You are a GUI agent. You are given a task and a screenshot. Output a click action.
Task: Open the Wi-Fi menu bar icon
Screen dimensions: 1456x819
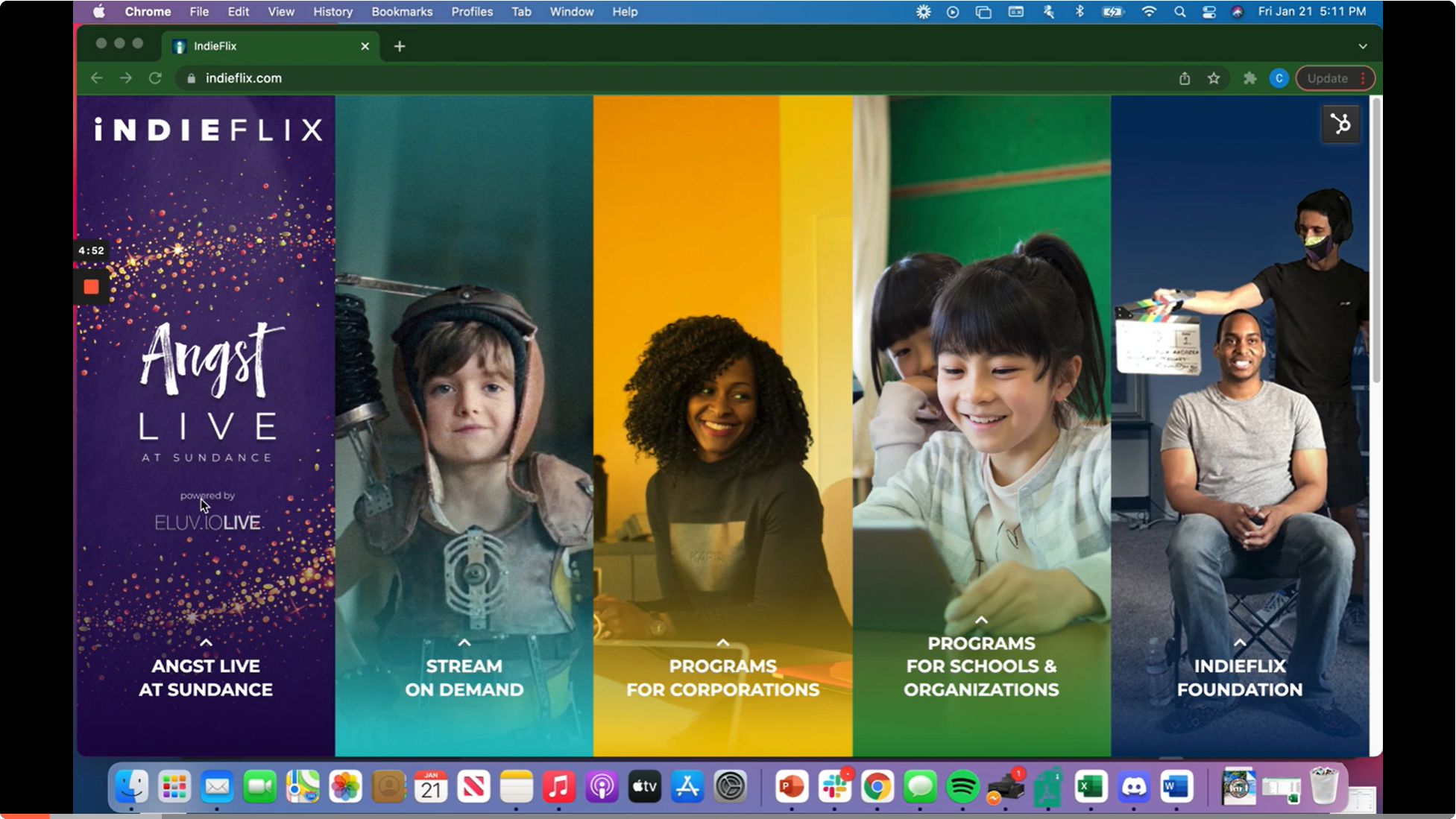click(1149, 11)
